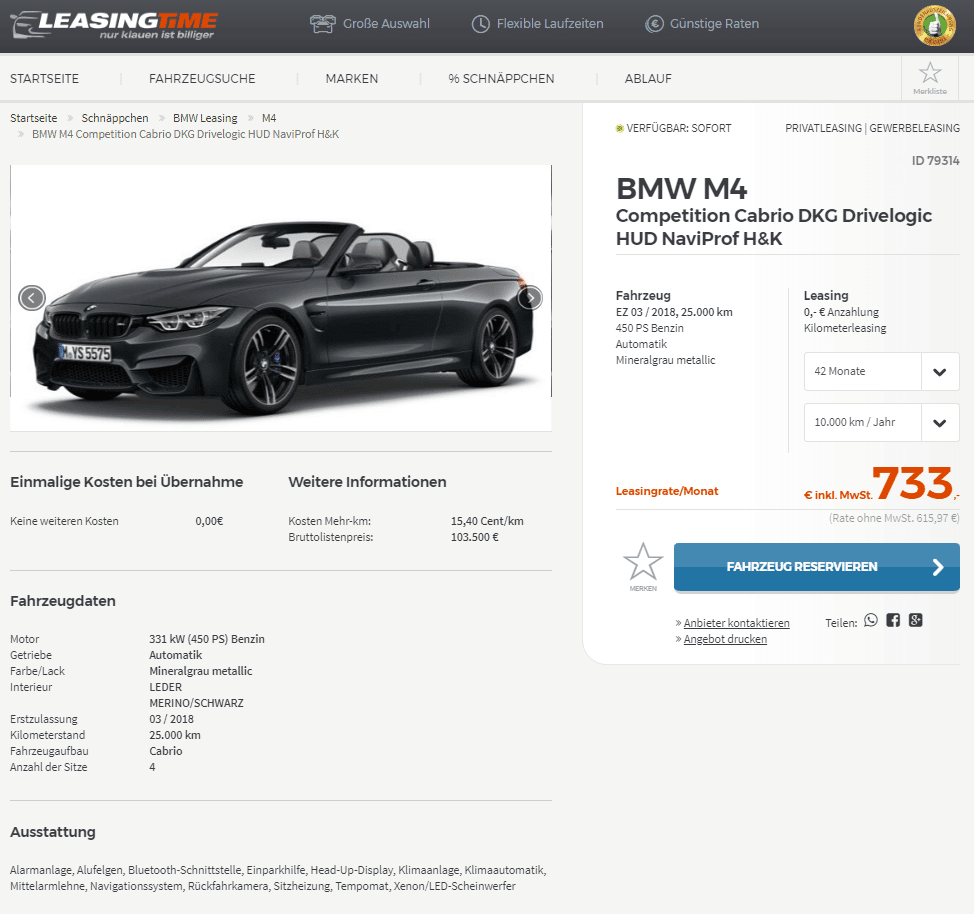Click the Angebot drucken link

726,639
